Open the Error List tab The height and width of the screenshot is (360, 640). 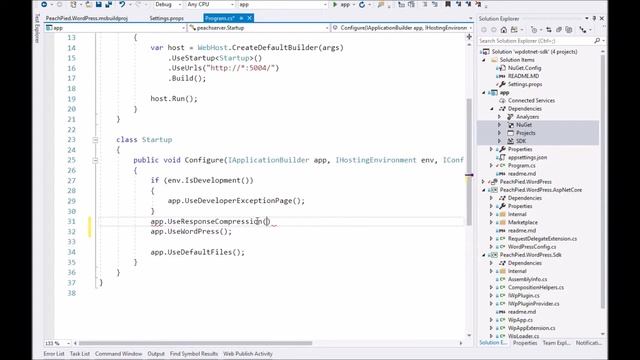tap(54, 354)
